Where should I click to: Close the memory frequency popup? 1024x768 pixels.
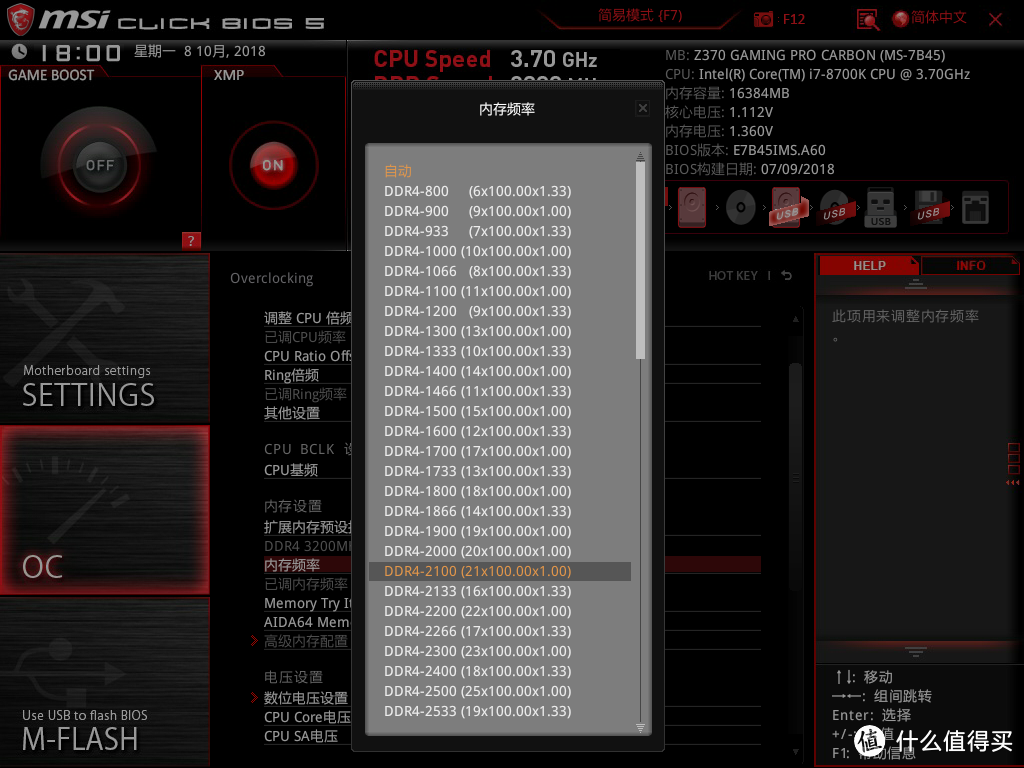click(x=643, y=108)
